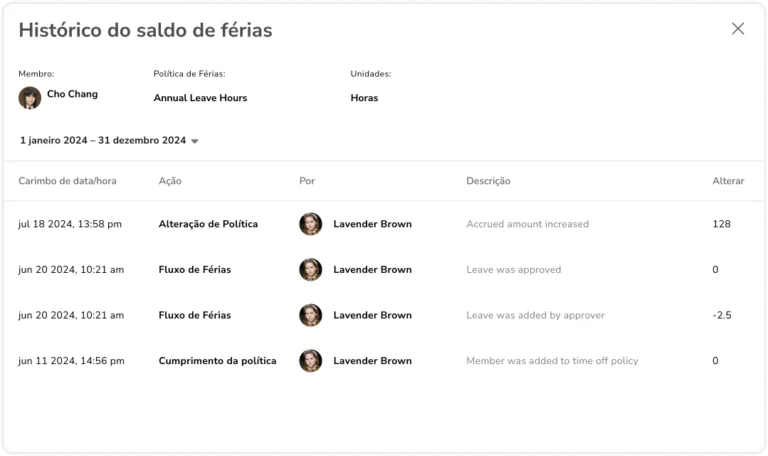Click the Cho Chang member name
Image resolution: width=768 pixels, height=456 pixels.
pyautogui.click(x=72, y=94)
